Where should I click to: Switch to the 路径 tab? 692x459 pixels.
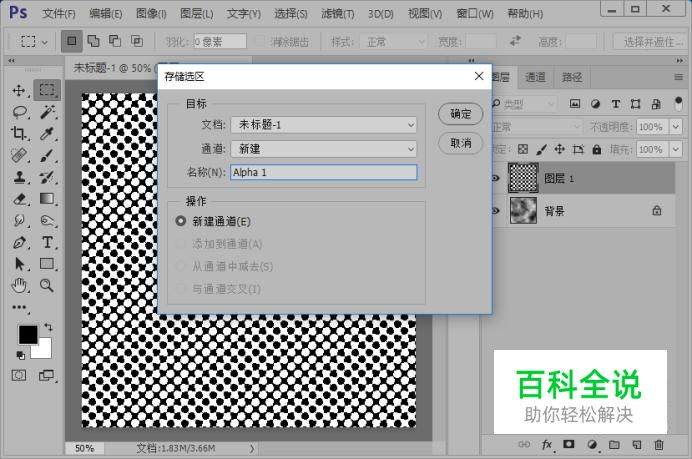pyautogui.click(x=572, y=77)
